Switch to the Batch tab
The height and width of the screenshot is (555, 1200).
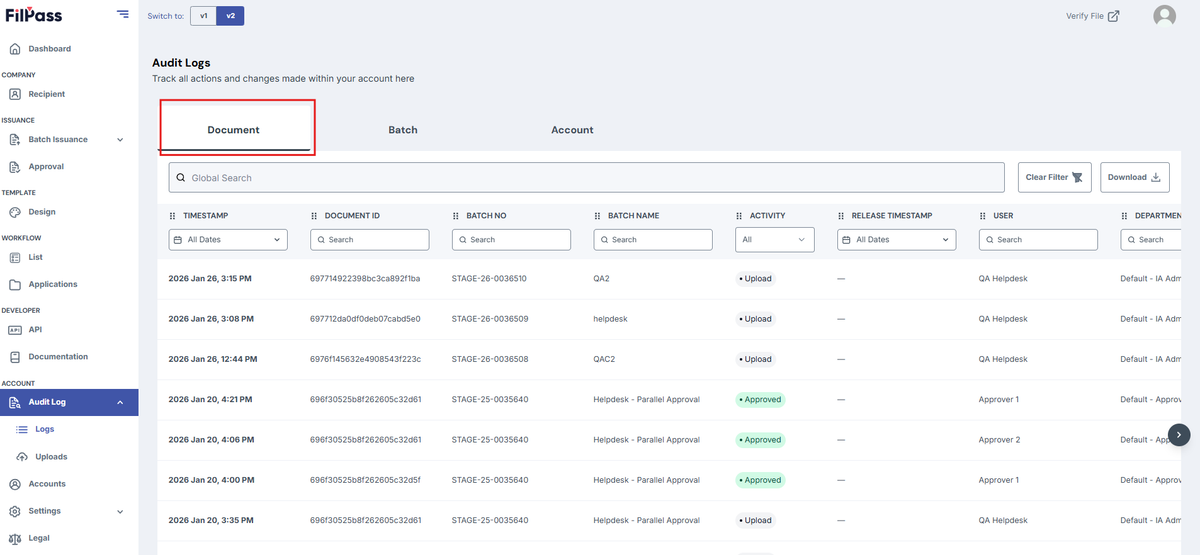coord(403,130)
